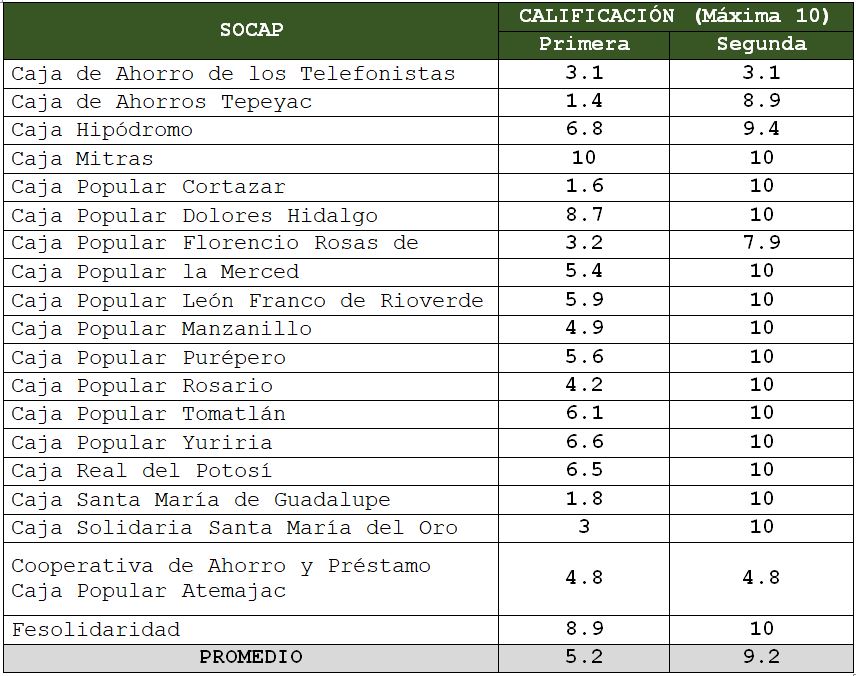Viewport: 856px width, 676px height.
Task: Select the Segunda column header
Action: pyautogui.click(x=761, y=44)
